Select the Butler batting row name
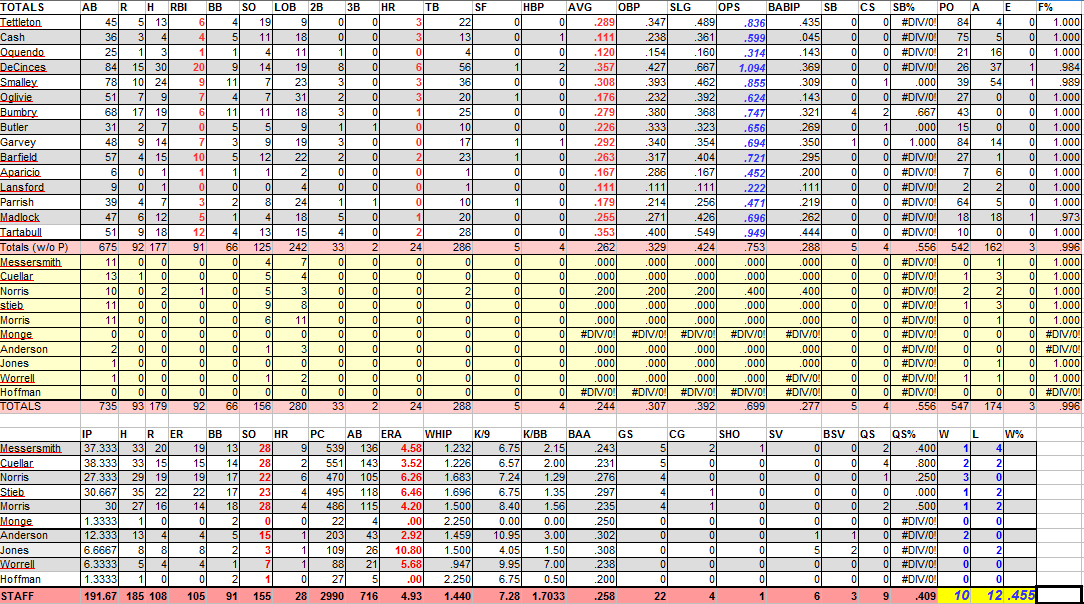Image resolution: width=1084 pixels, height=604 pixels. pyautogui.click(x=40, y=127)
